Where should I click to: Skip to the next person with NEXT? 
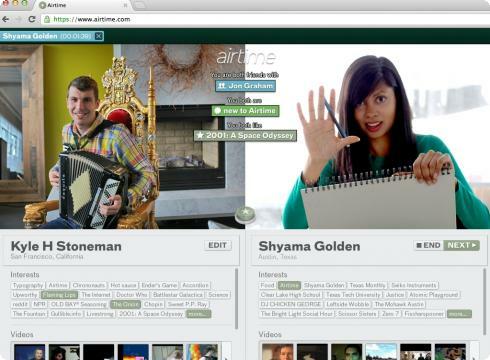point(461,245)
